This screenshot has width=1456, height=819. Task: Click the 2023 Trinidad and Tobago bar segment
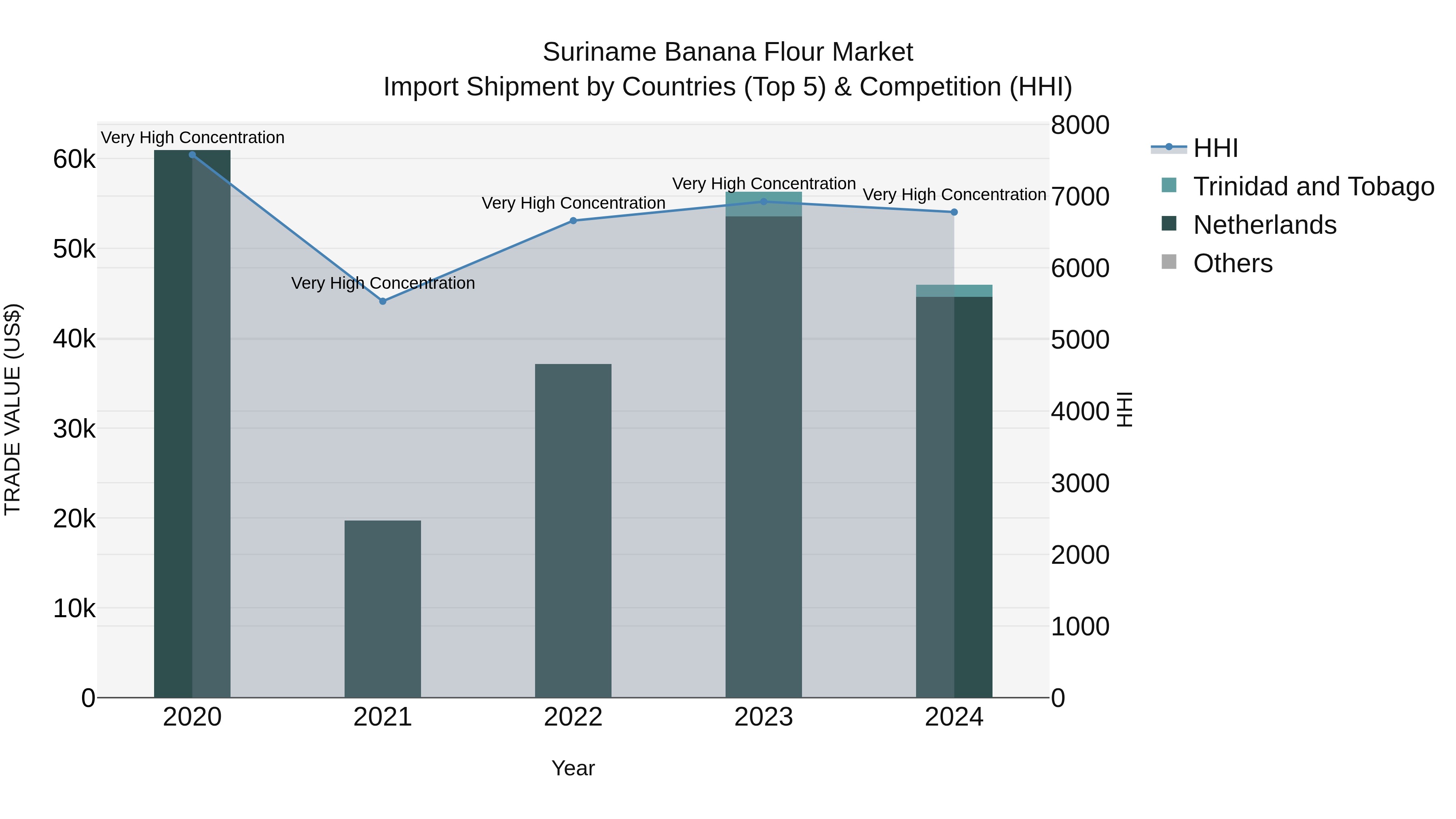click(764, 204)
